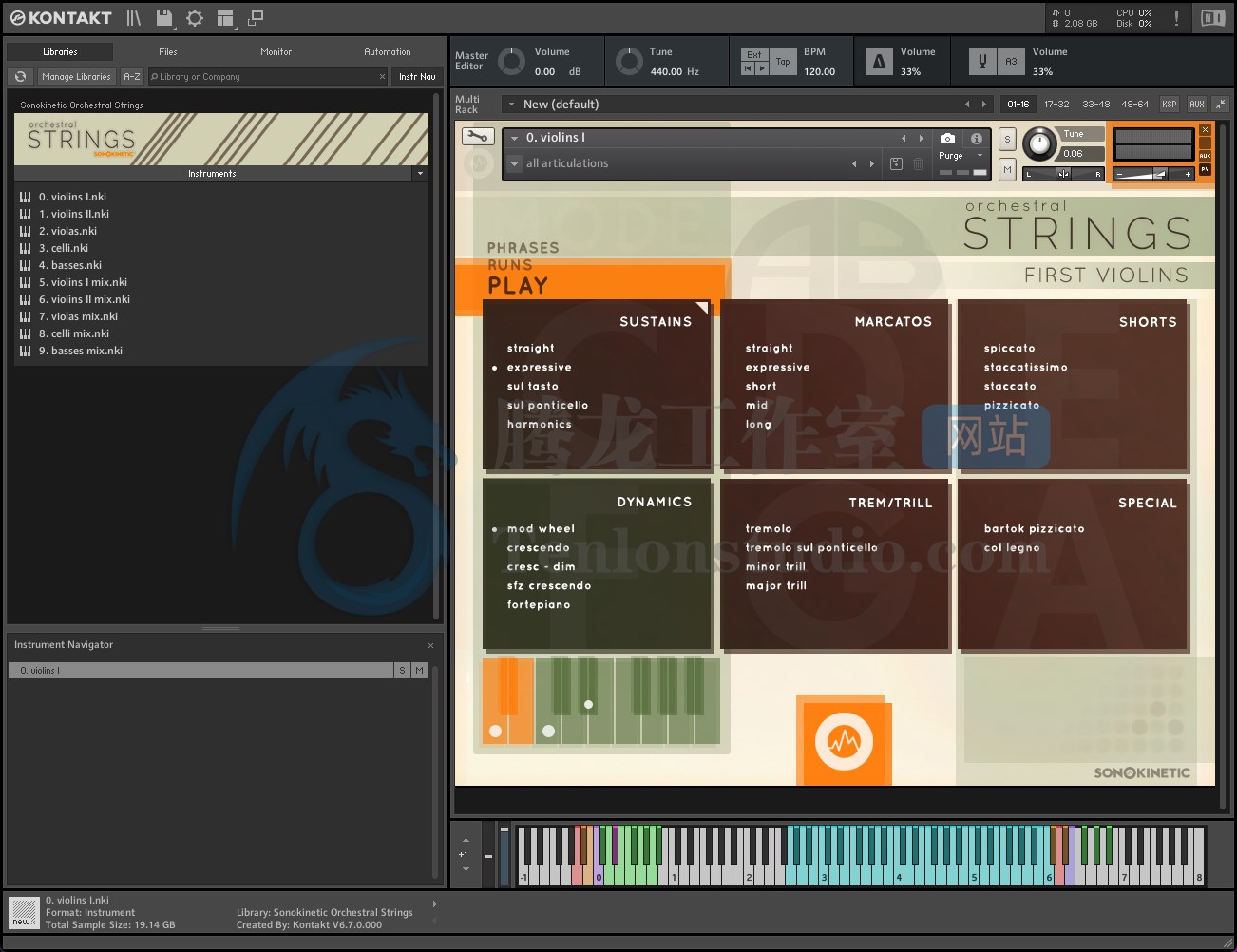Click the Library or Company search field

[x=268, y=77]
